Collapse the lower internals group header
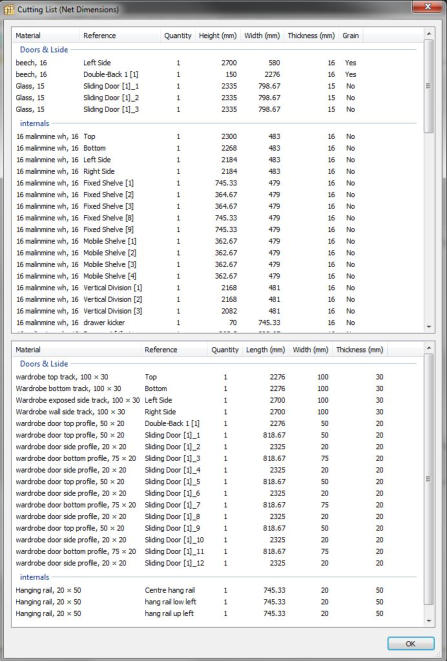This screenshot has height=662, width=447. [x=35, y=577]
